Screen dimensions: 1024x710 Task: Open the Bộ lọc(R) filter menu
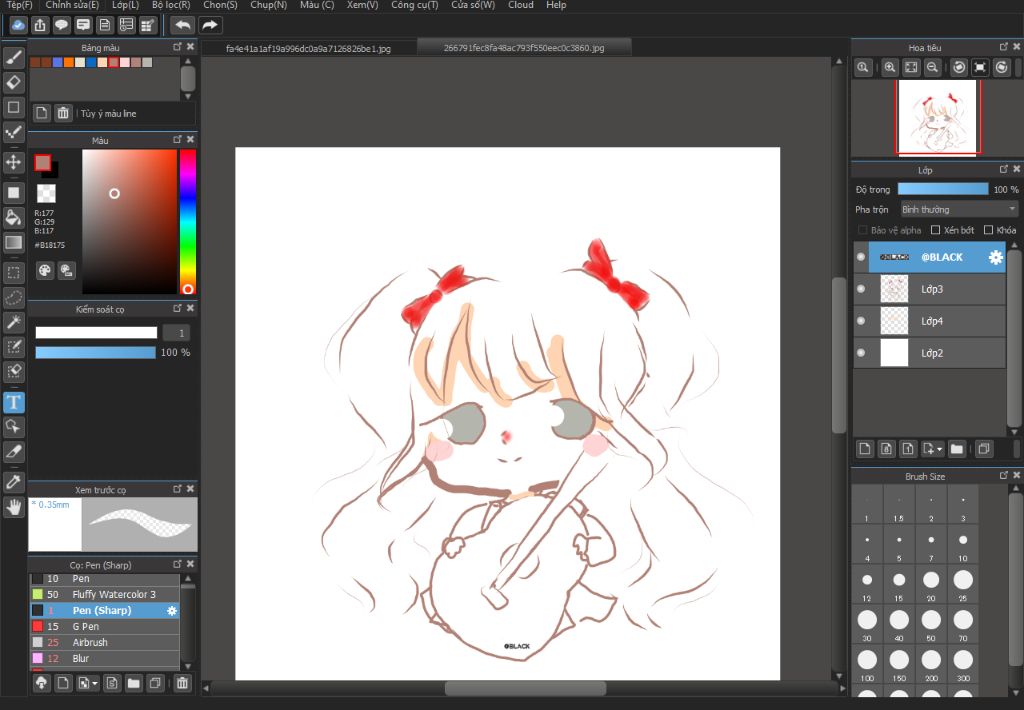click(x=171, y=5)
